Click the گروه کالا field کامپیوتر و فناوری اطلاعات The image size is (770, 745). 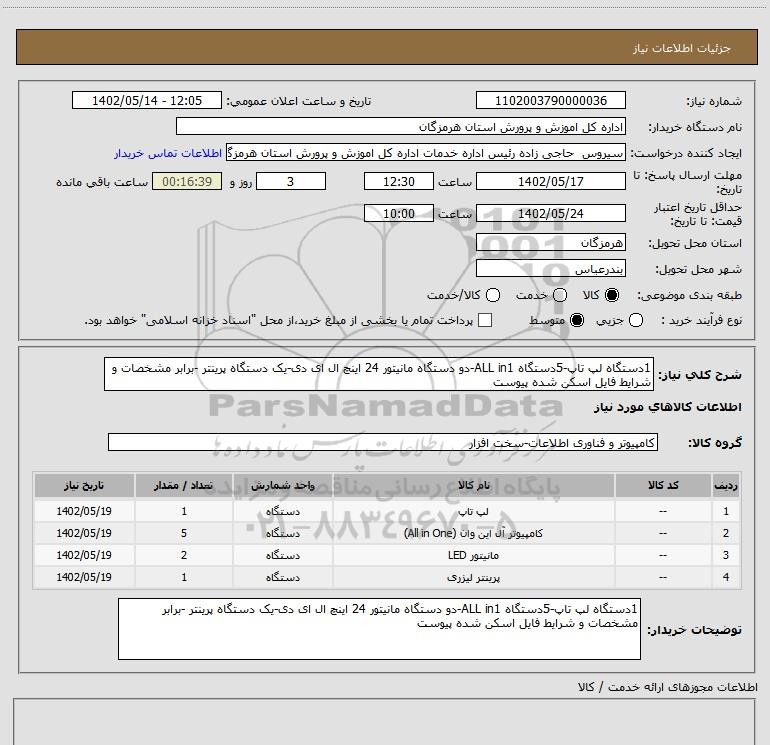tap(383, 442)
